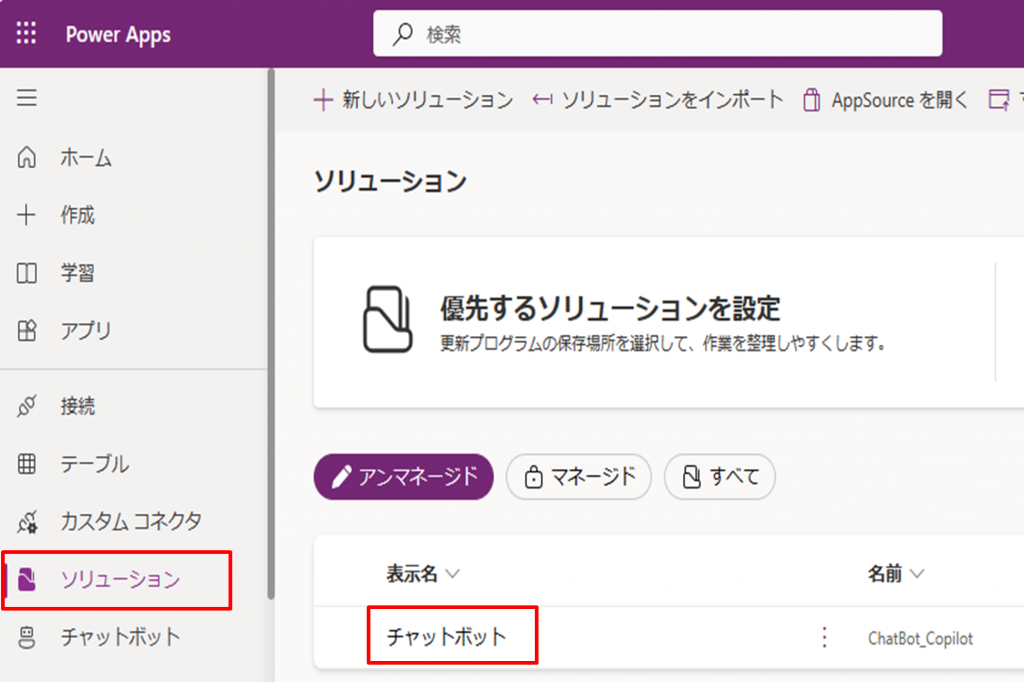Screen dimensions: 1024x682
Task: Click the lock icon in マネージド
Action: click(534, 477)
